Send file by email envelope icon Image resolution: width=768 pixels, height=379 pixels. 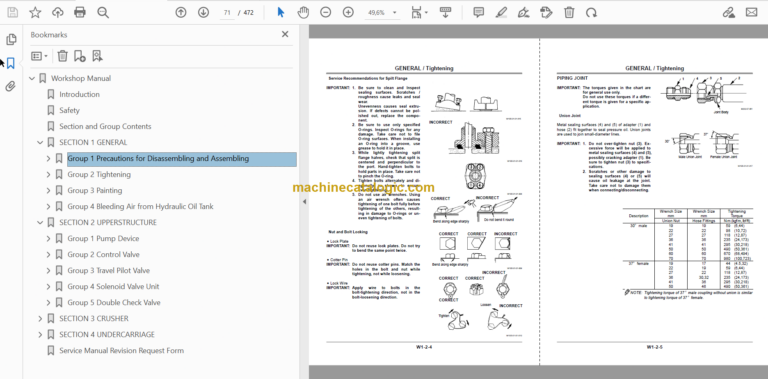point(751,12)
